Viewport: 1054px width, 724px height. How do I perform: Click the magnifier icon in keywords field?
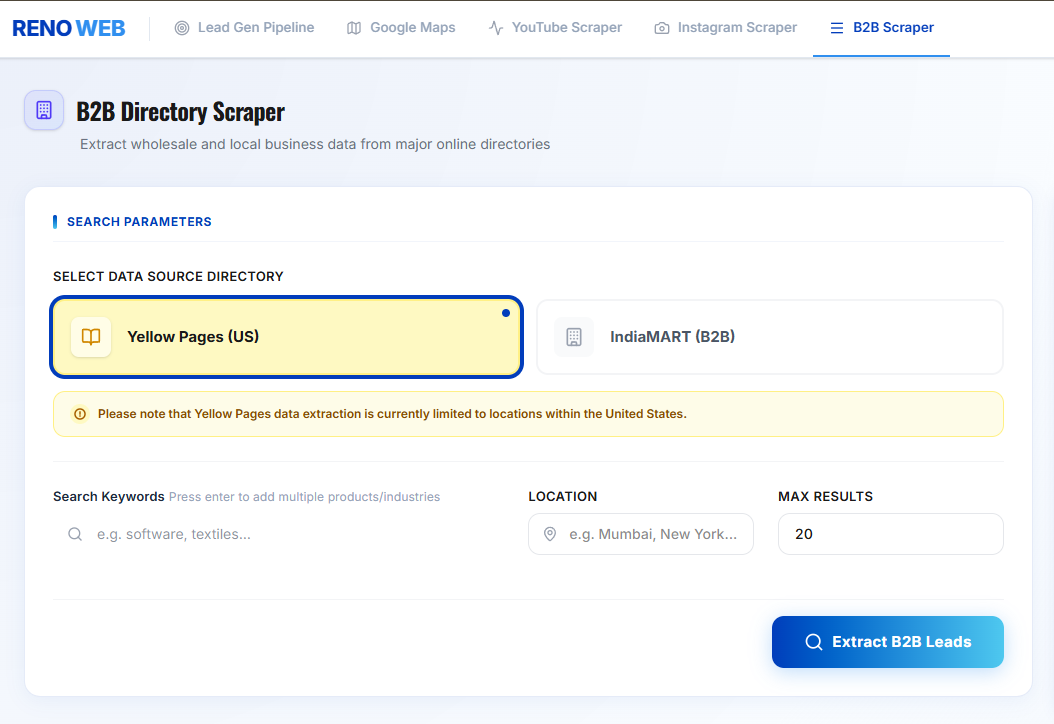tap(75, 534)
